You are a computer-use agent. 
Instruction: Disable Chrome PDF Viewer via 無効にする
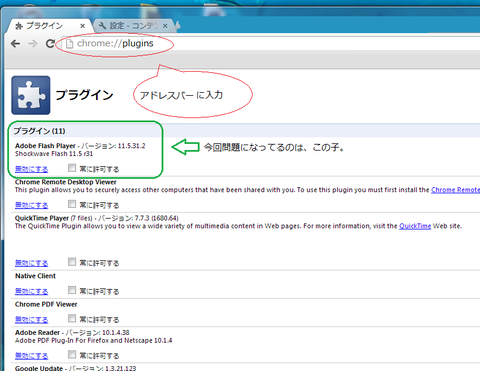click(31, 320)
